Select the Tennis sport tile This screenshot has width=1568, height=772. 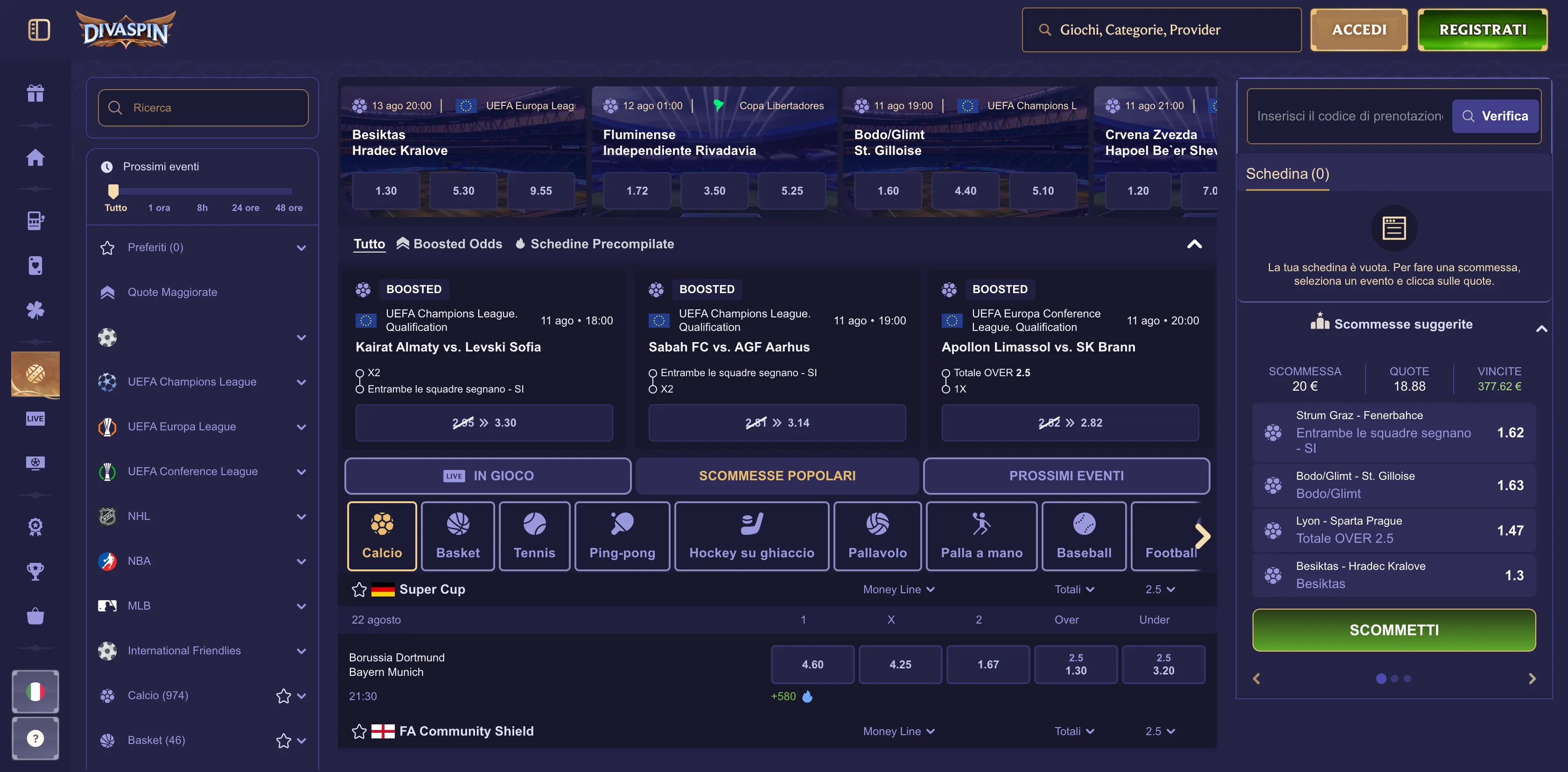(534, 536)
